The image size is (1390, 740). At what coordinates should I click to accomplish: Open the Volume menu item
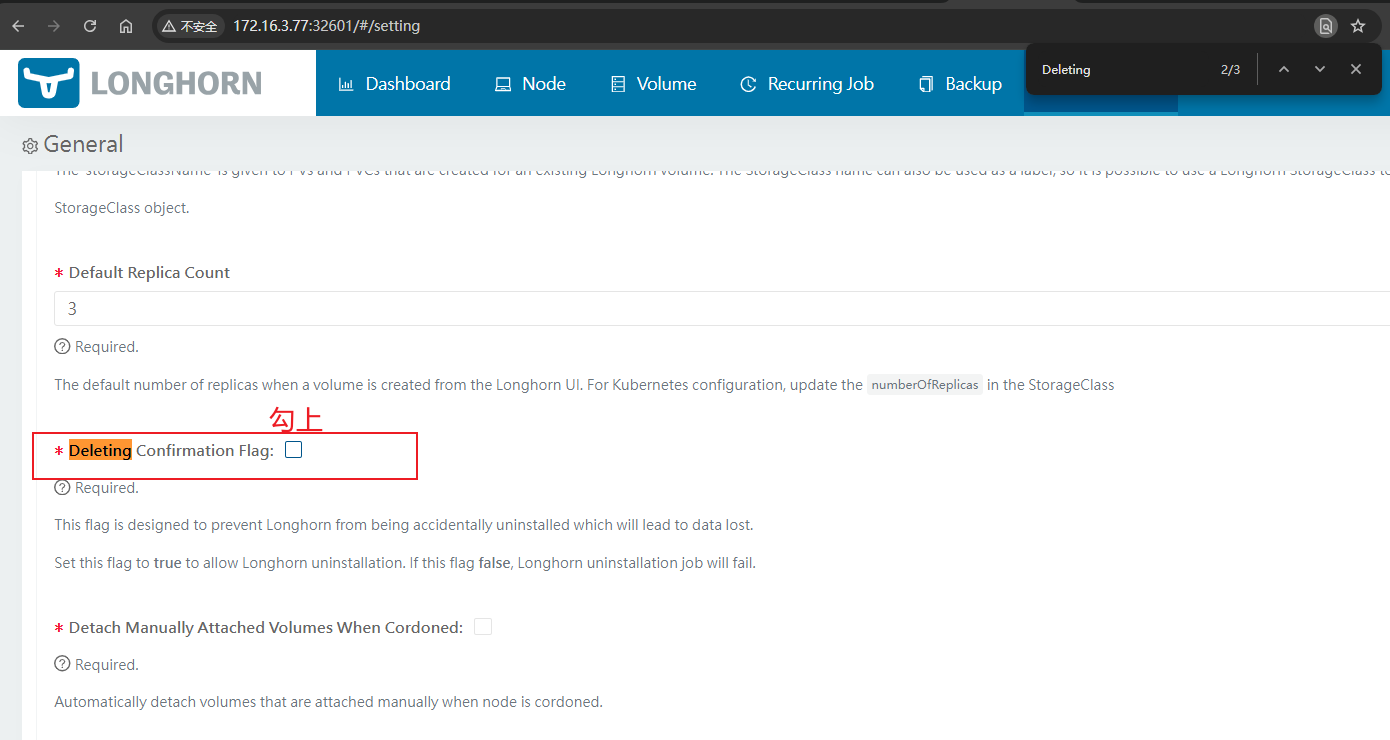(x=653, y=84)
